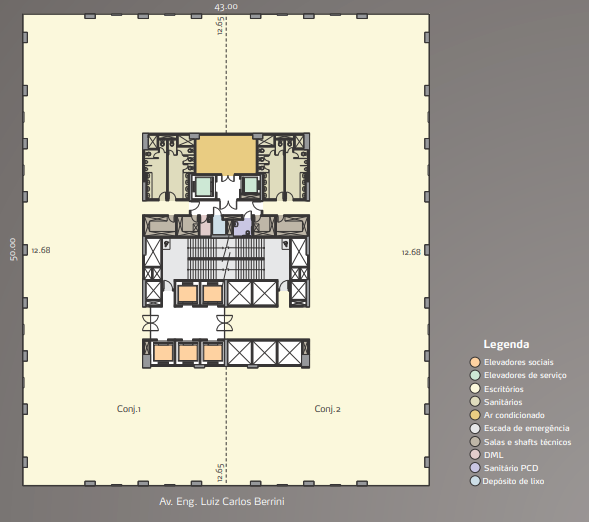Click the 43.00 width dimension
The image size is (589, 522).
coord(226,7)
